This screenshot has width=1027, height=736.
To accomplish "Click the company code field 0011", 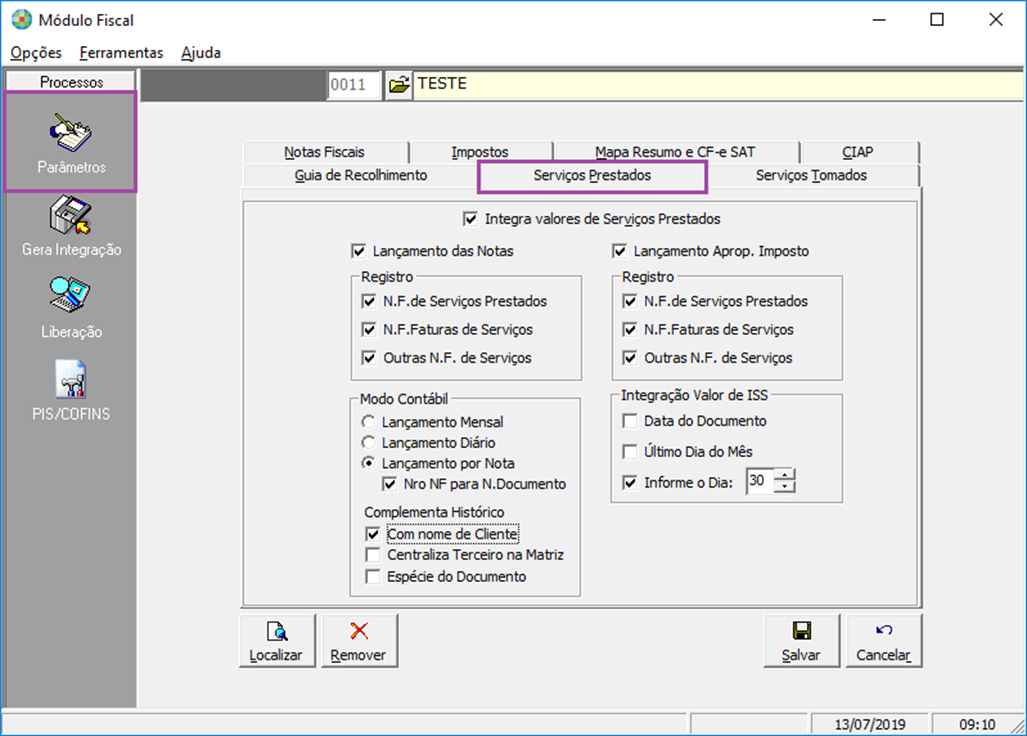I will click(354, 84).
